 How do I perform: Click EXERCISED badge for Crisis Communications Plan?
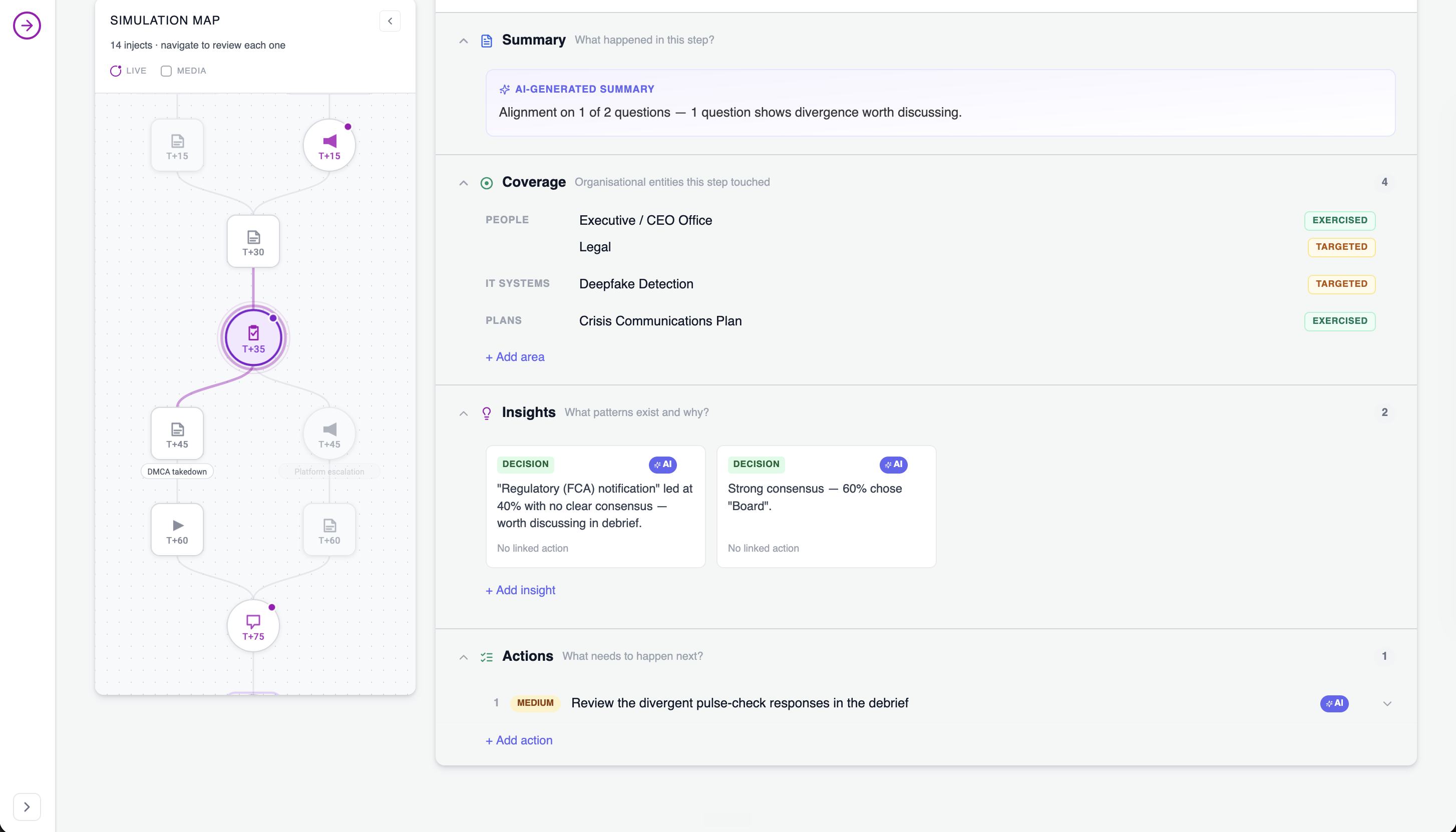click(x=1340, y=321)
